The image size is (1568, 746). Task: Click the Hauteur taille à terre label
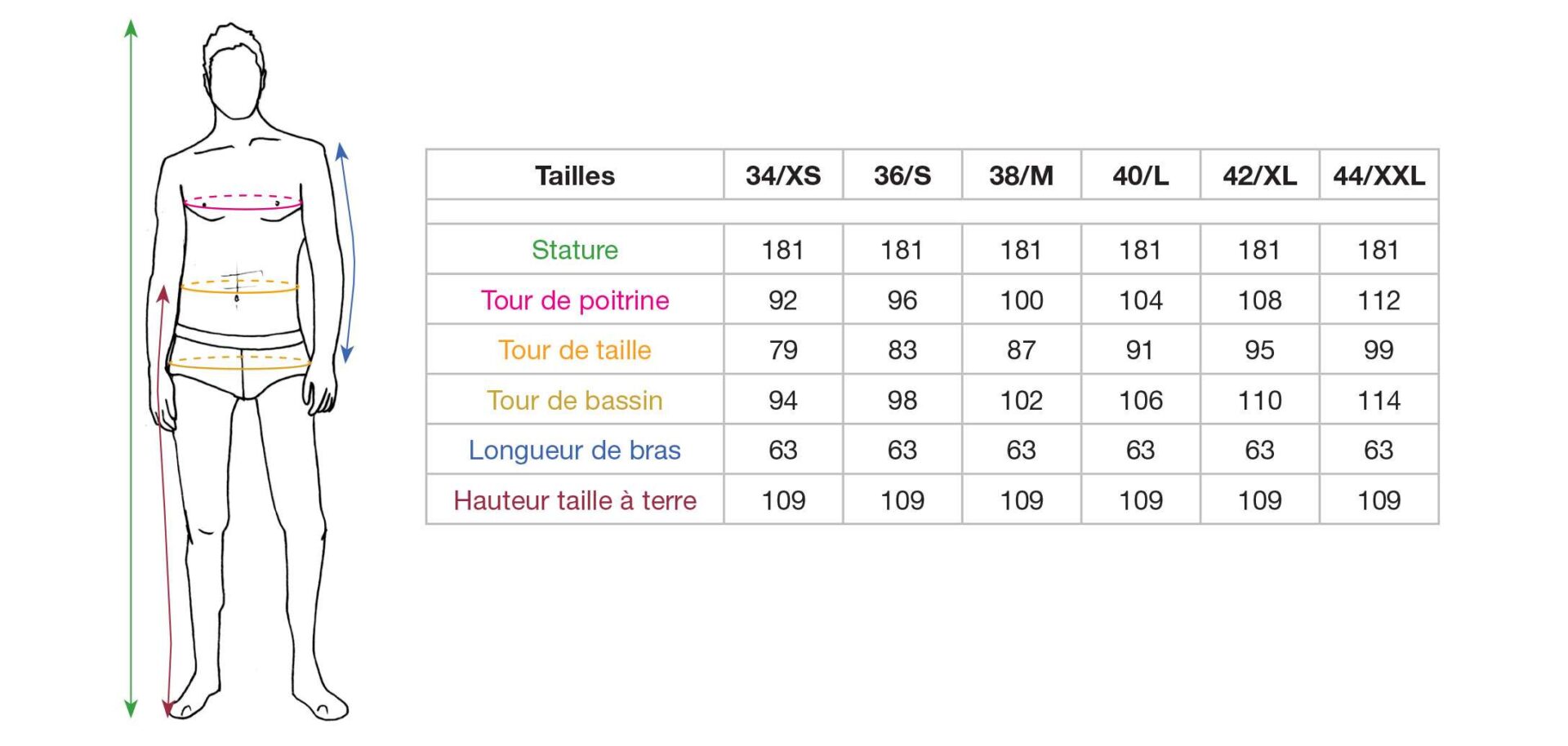click(575, 500)
